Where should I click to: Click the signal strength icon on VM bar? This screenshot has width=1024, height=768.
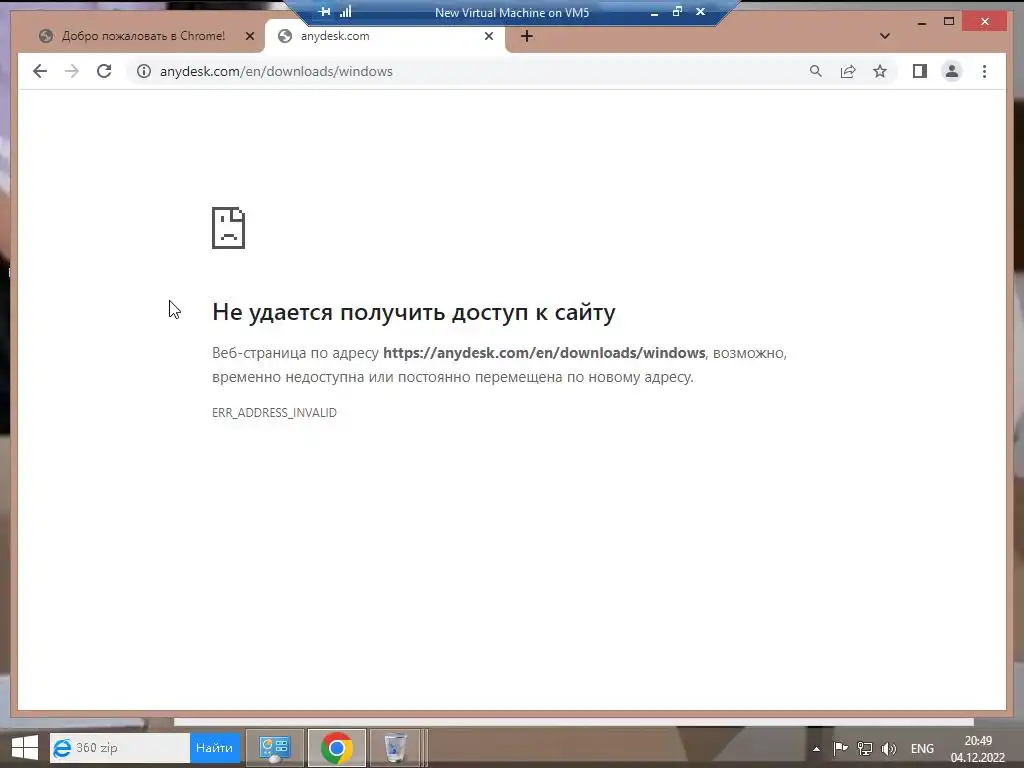click(x=345, y=11)
